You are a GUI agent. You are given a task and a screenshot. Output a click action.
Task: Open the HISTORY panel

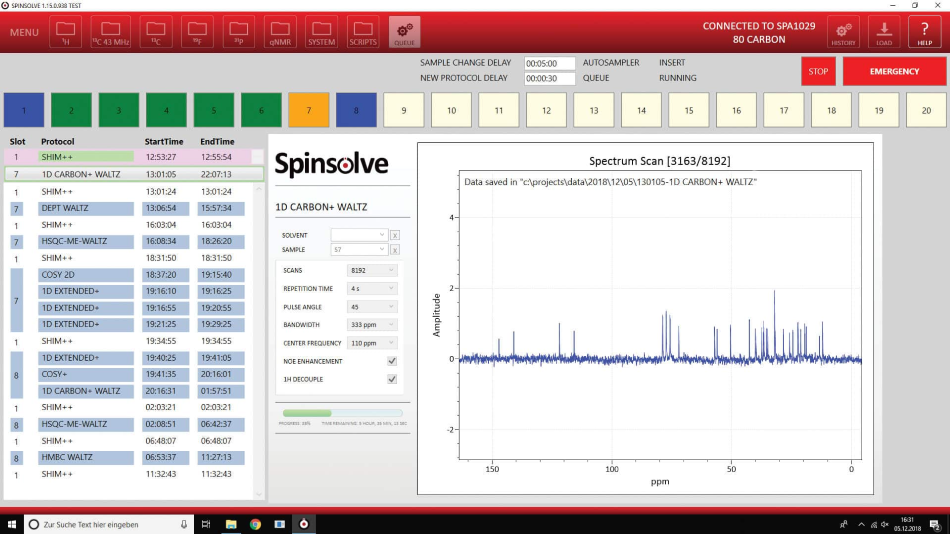coord(843,32)
